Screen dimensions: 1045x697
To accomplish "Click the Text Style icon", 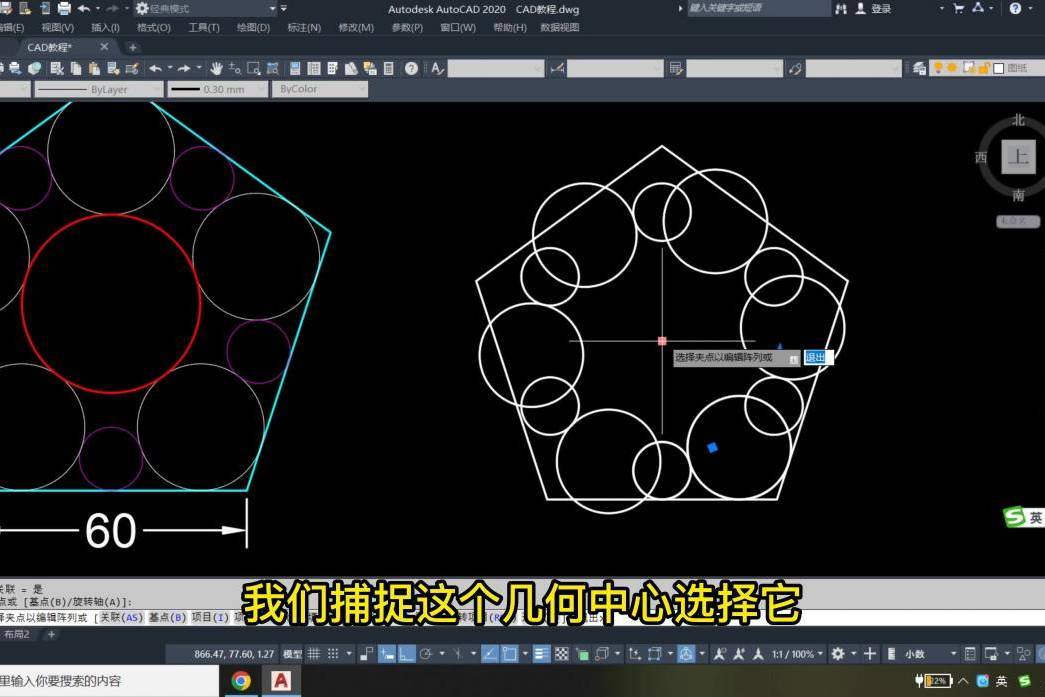I will (x=437, y=68).
